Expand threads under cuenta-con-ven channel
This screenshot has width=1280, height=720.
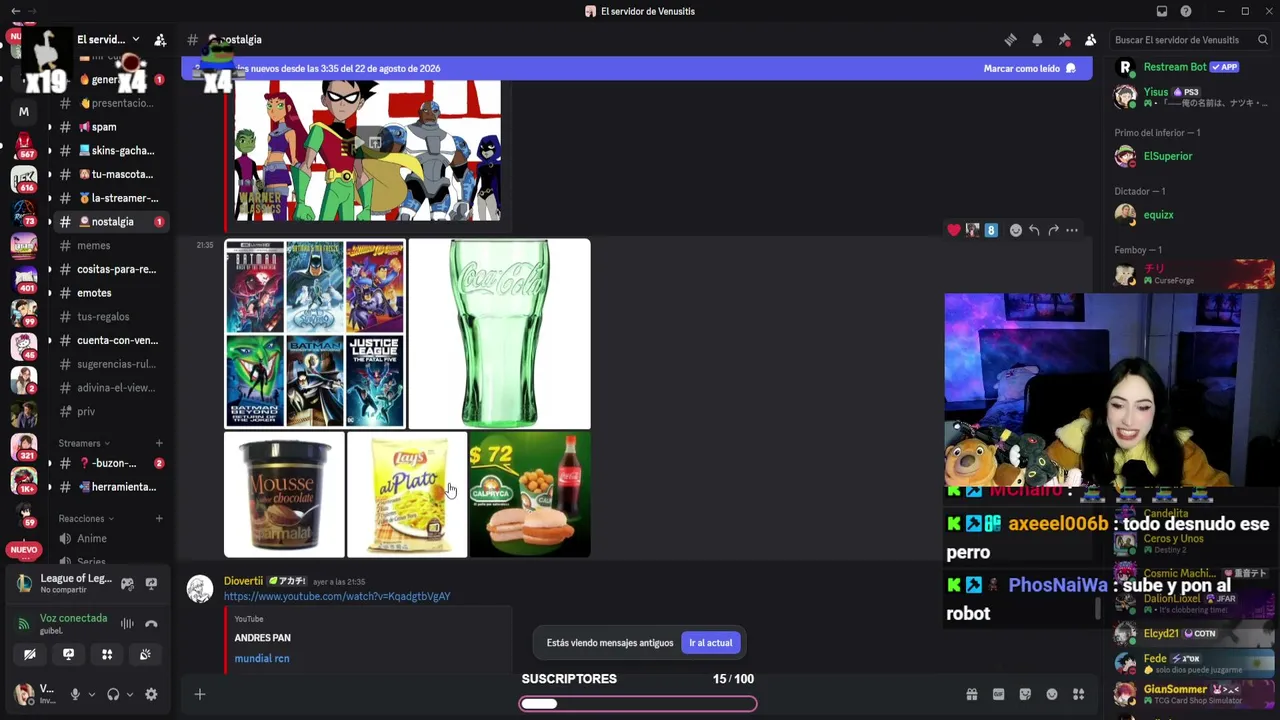pyautogui.click(x=49, y=340)
